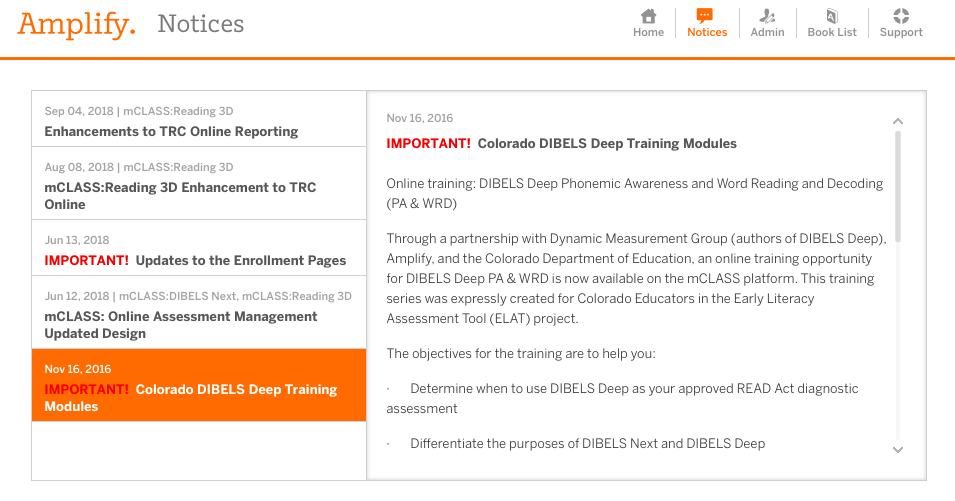955x501 pixels.
Task: Open the Support nav label
Action: pos(901,32)
